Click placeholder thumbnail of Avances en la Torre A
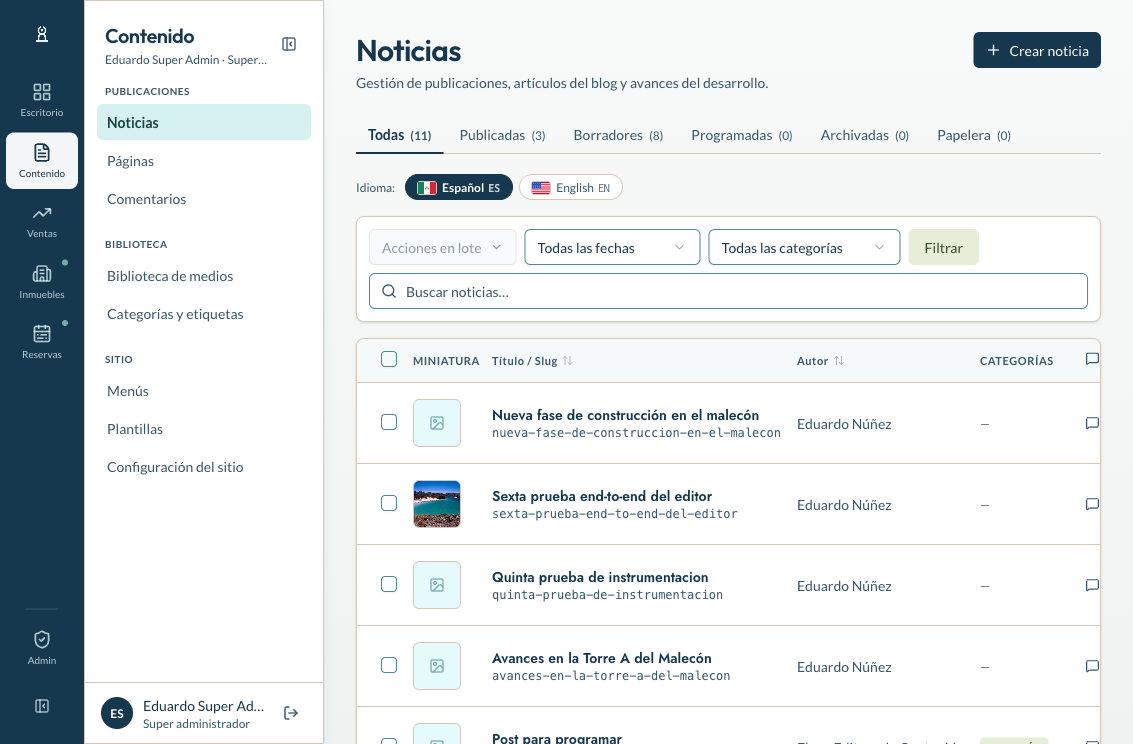Screen dimensions: 1133x744 point(436,665)
